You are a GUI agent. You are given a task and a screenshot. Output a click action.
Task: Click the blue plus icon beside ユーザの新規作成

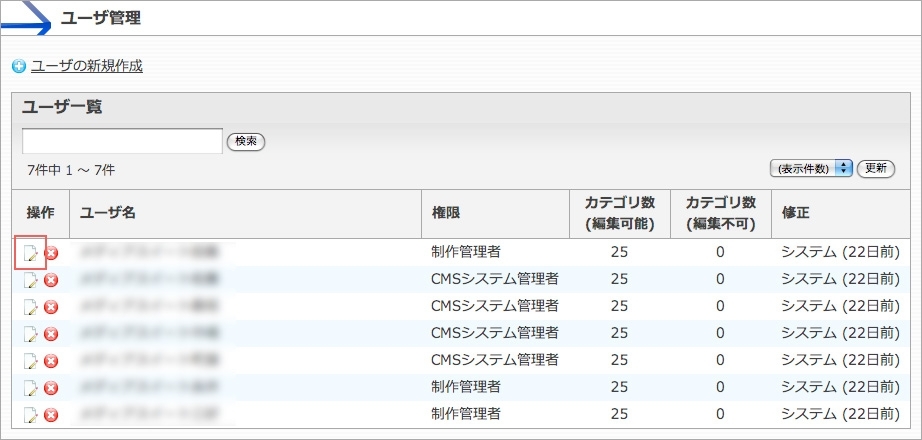click(x=19, y=66)
